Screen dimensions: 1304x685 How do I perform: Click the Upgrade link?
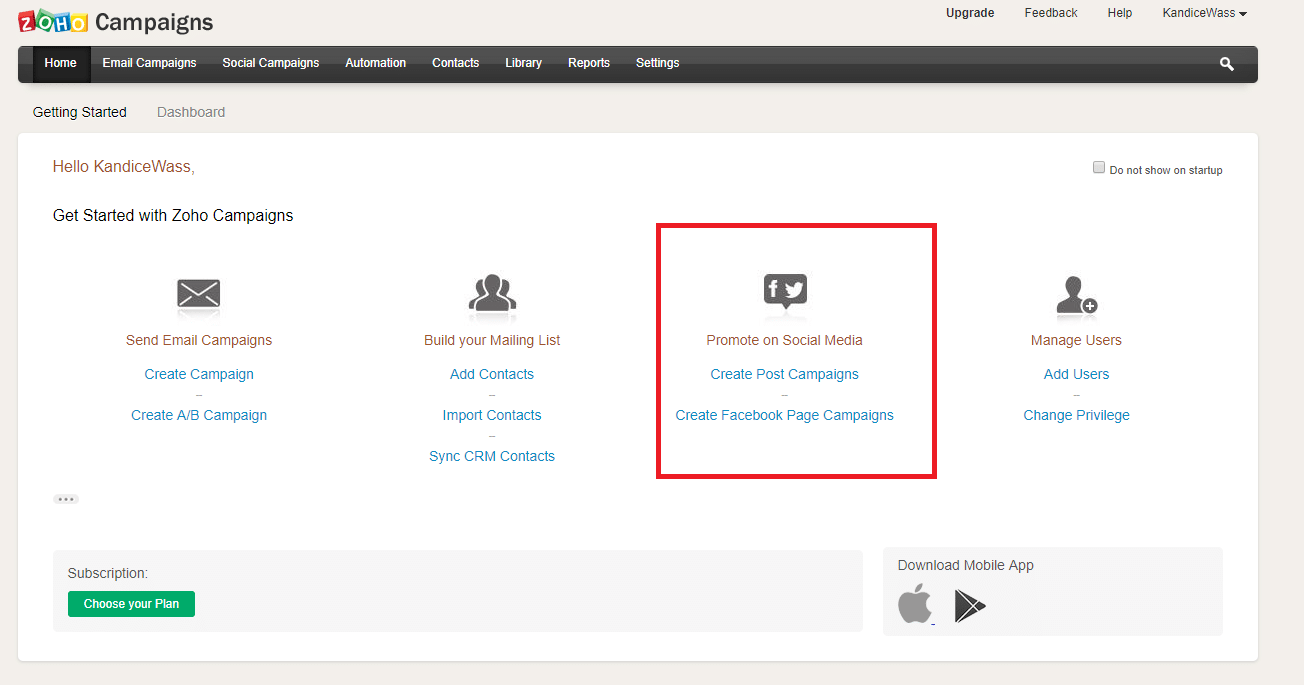[x=970, y=13]
